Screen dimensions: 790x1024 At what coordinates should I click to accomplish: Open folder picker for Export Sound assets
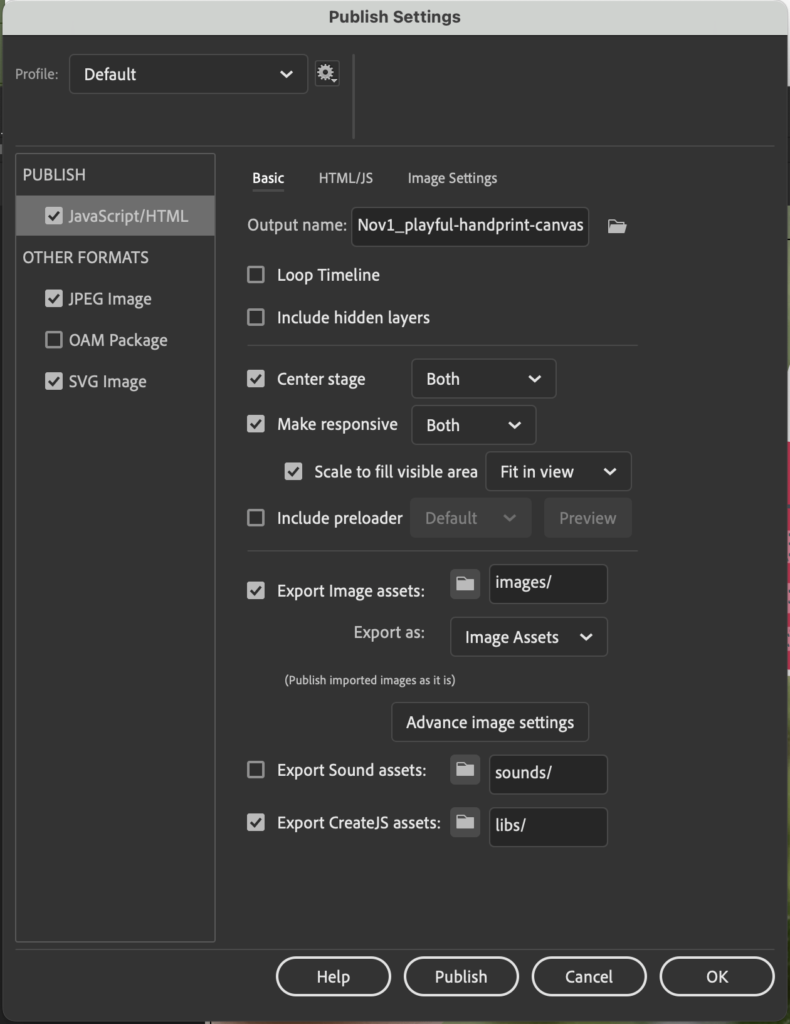pyautogui.click(x=464, y=774)
